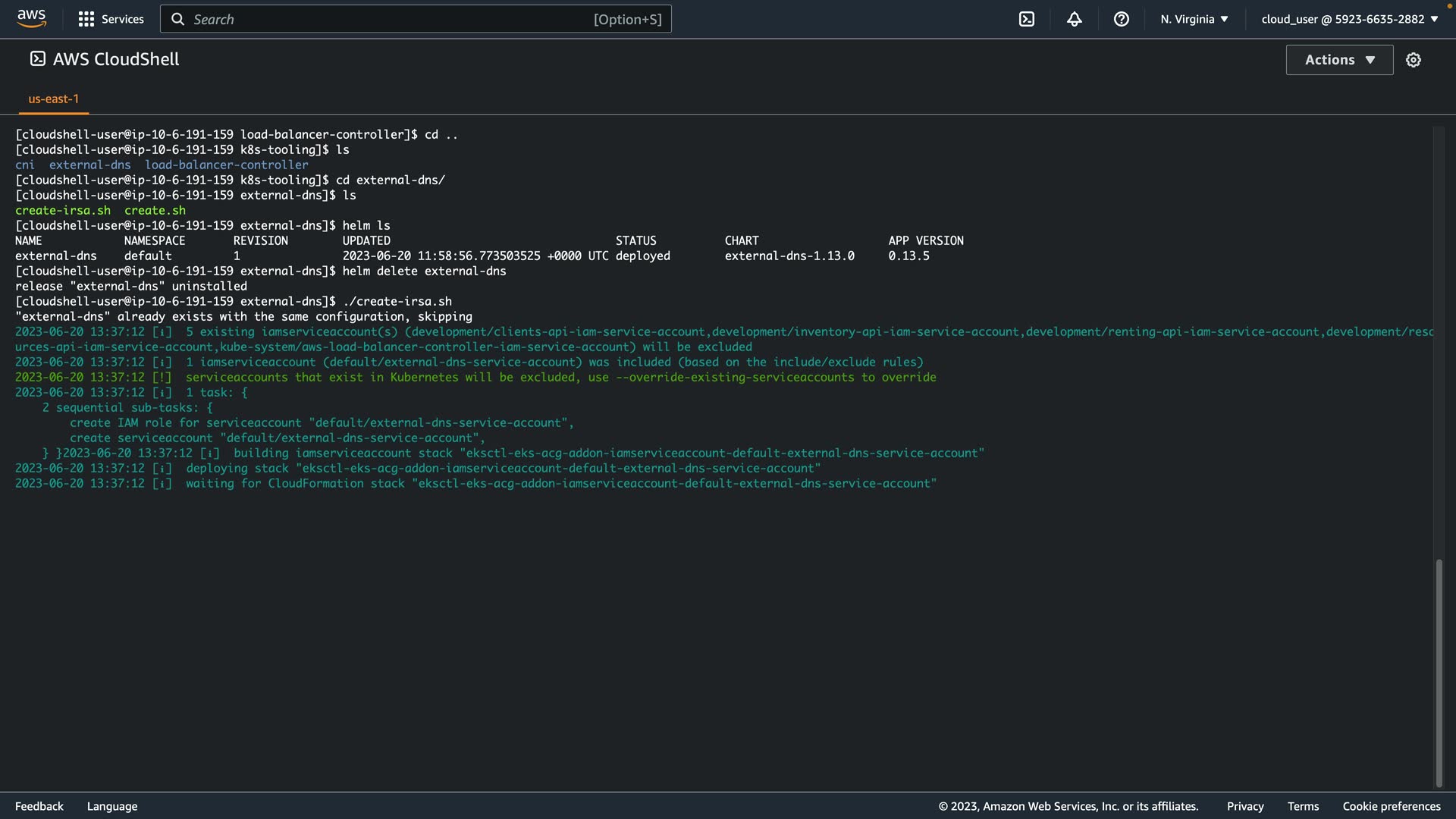Click the Services menu label
This screenshot has width=1456, height=819.
click(x=122, y=19)
